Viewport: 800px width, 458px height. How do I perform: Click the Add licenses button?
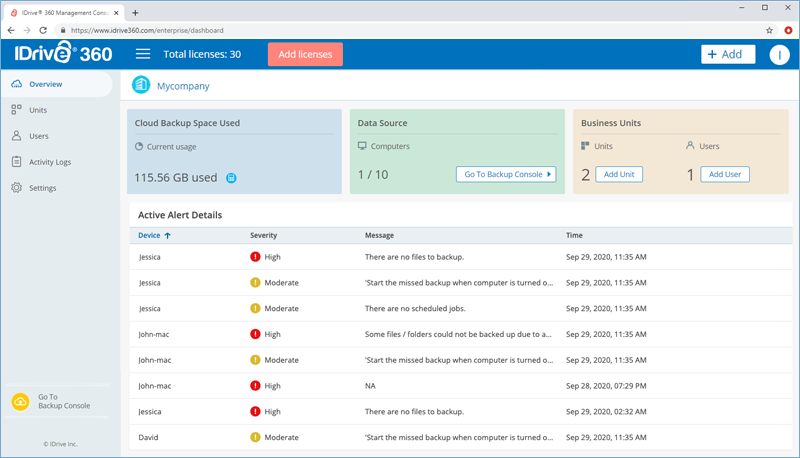[x=305, y=54]
